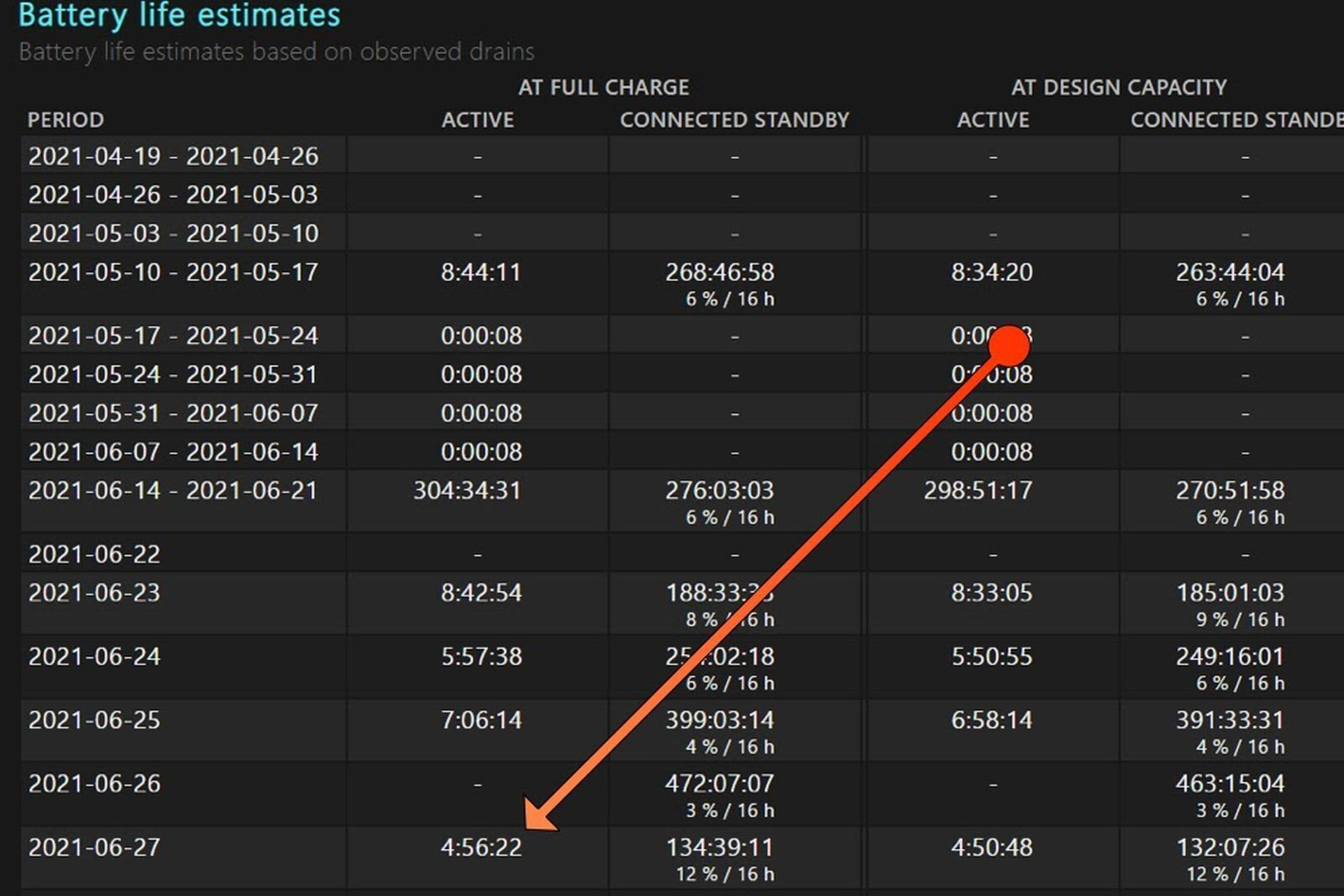Viewport: 1344px width, 896px height.
Task: Select the 2021-04-19 - 2021-04-26 row
Action: (x=175, y=155)
